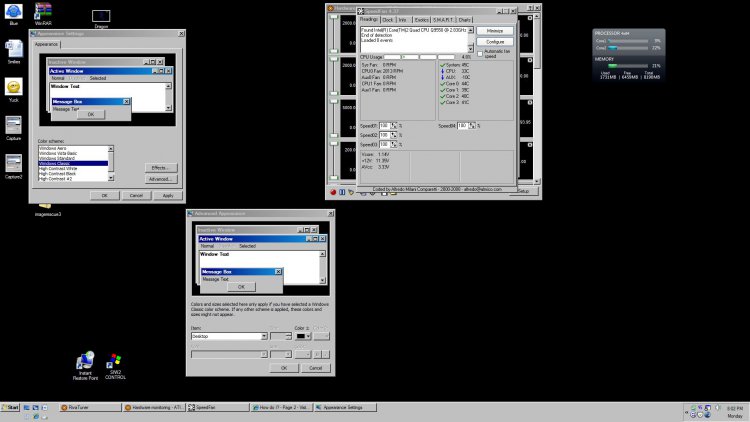Click the Advanced... button in Appearance Settings
The width and height of the screenshot is (750, 422).
click(161, 179)
